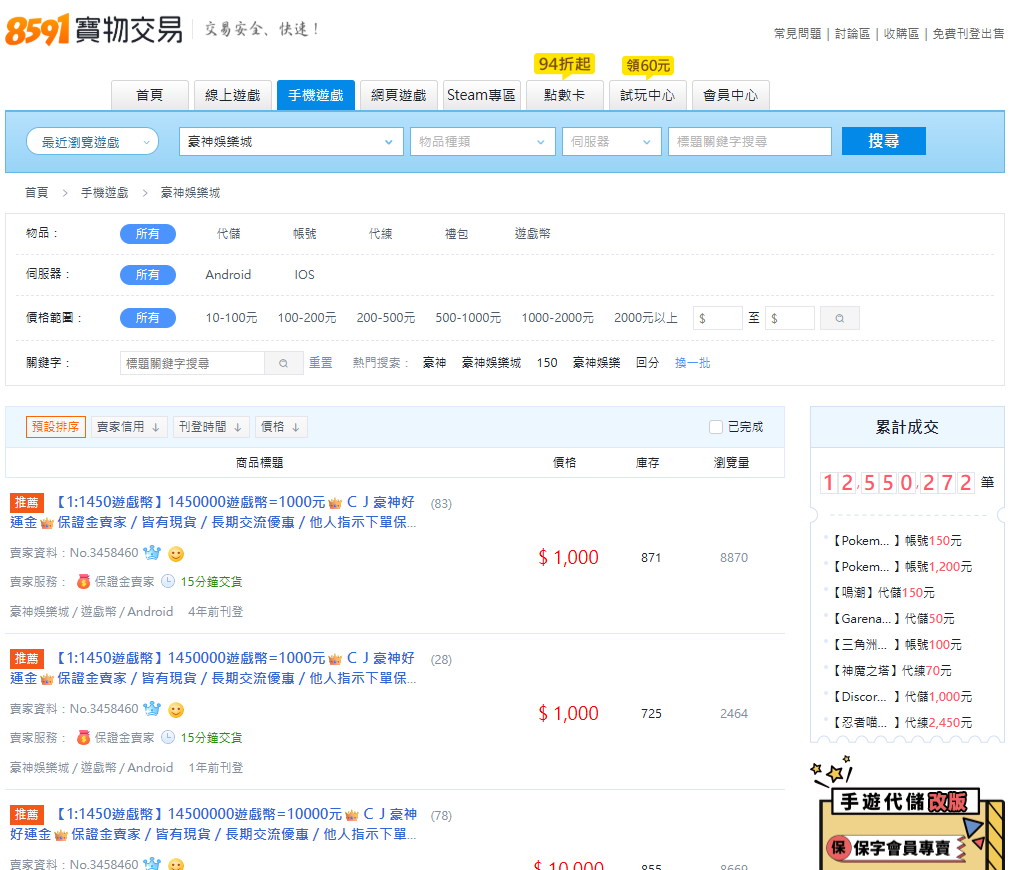Open the 手機遊戲 tab
The height and width of the screenshot is (870, 1011).
tap(316, 95)
